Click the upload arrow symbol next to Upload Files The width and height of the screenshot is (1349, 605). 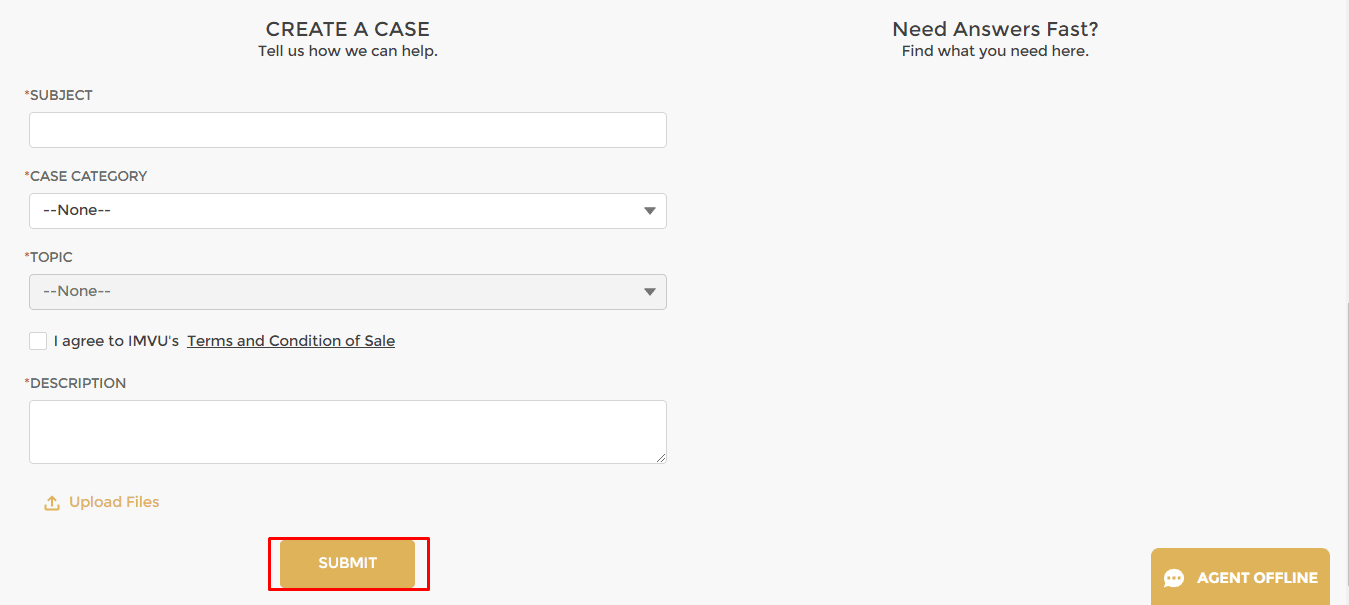51,502
